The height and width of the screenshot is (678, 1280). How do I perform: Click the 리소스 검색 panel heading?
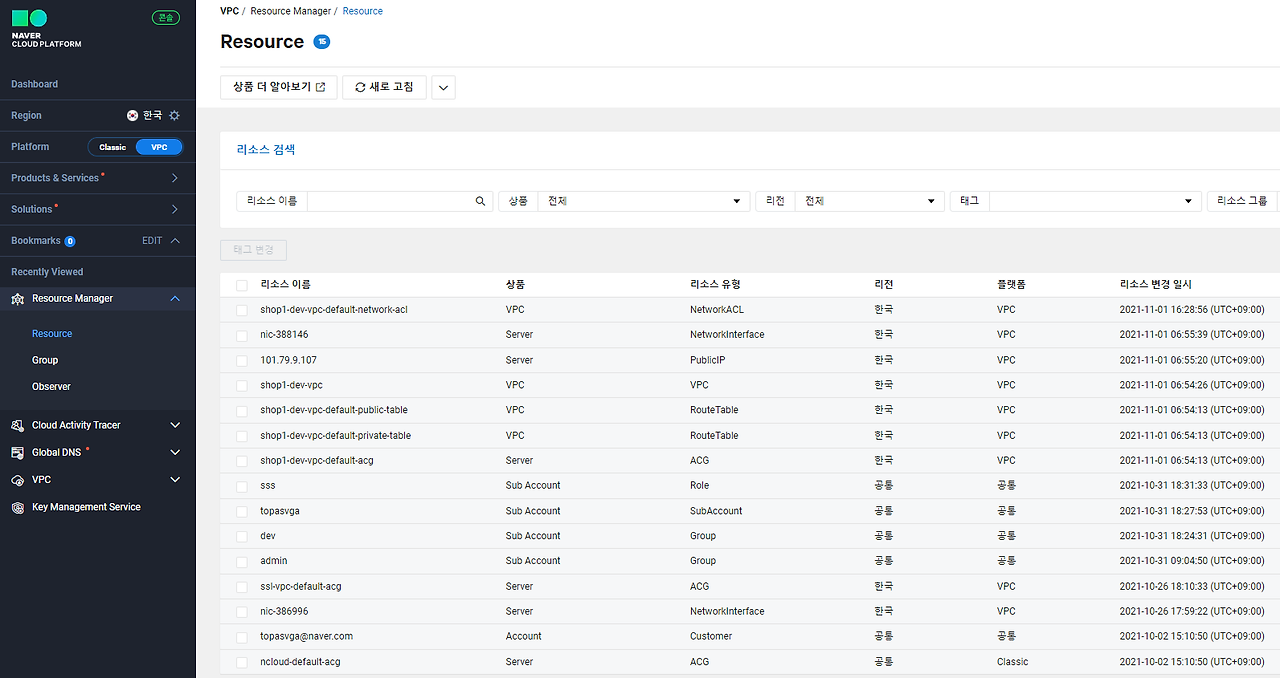point(266,150)
